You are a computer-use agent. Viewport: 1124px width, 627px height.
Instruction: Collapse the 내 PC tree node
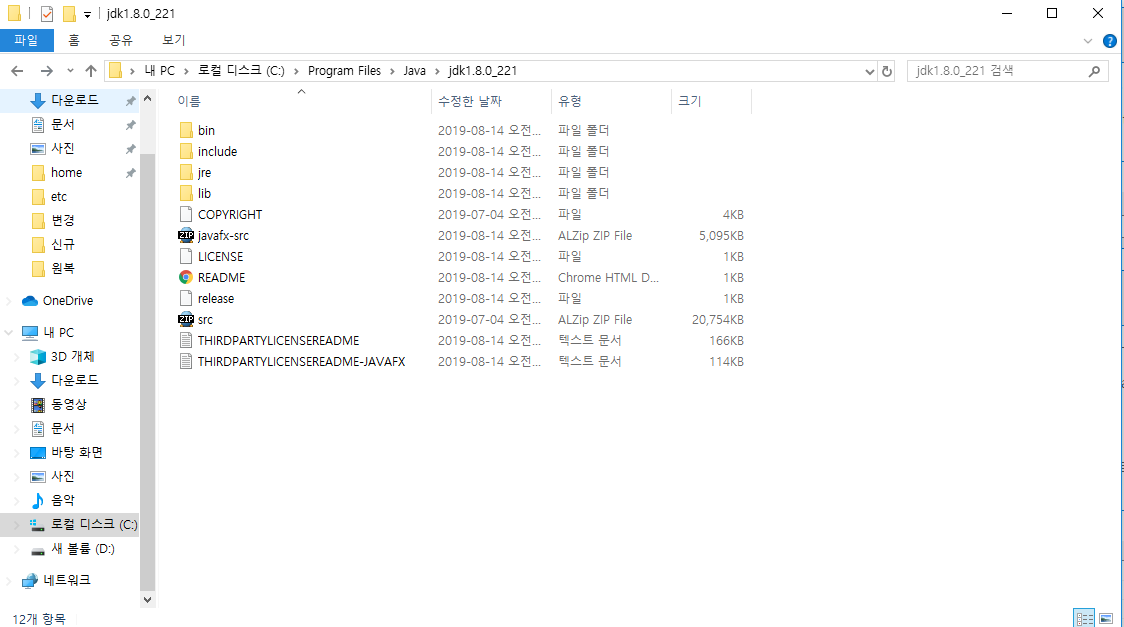[9, 332]
